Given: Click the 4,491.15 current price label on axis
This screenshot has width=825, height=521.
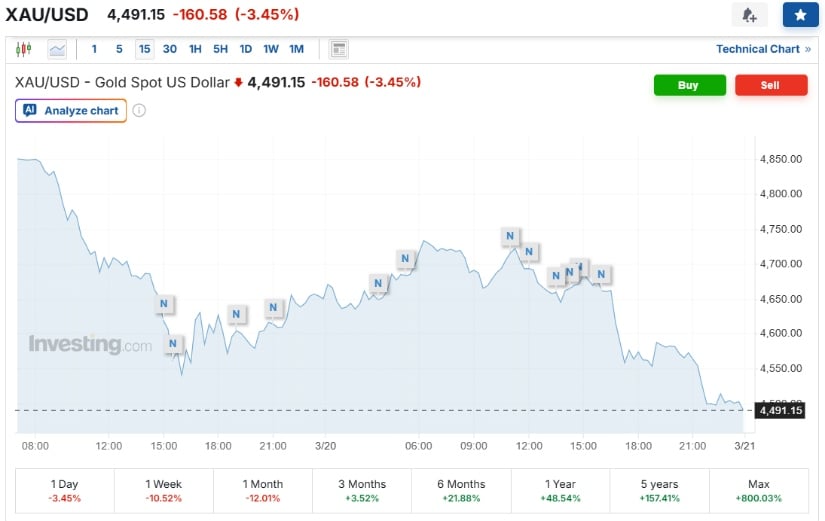Looking at the screenshot, I should (x=780, y=410).
